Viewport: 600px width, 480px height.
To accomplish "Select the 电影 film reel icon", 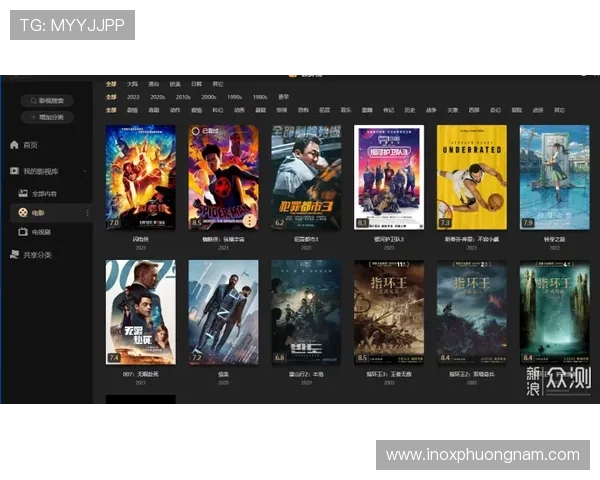I will coord(22,212).
